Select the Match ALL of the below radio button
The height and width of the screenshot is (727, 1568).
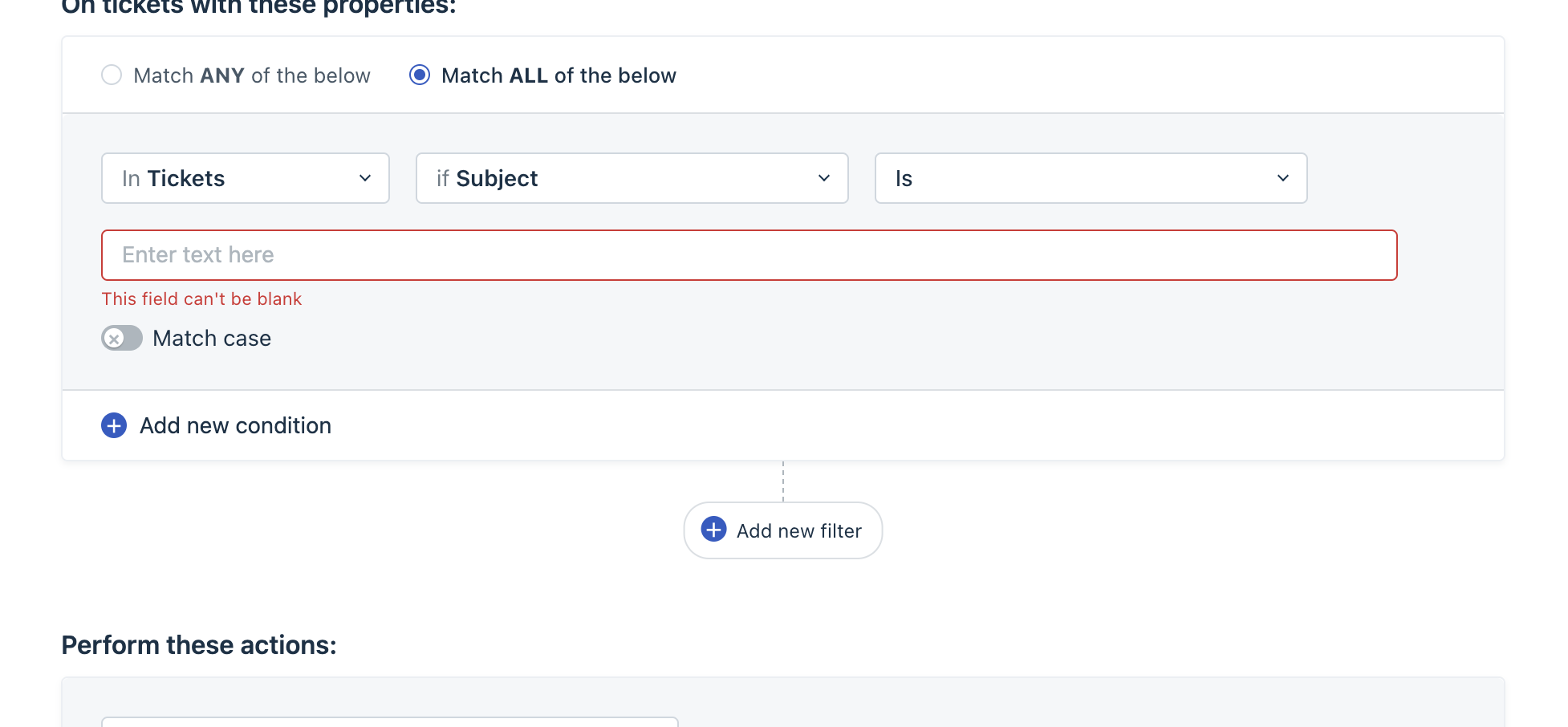(x=420, y=75)
